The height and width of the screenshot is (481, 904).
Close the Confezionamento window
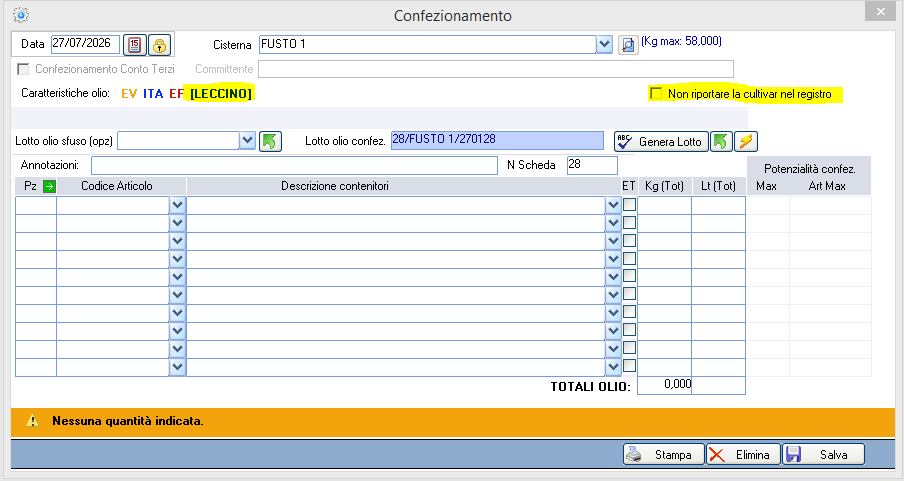coord(880,12)
